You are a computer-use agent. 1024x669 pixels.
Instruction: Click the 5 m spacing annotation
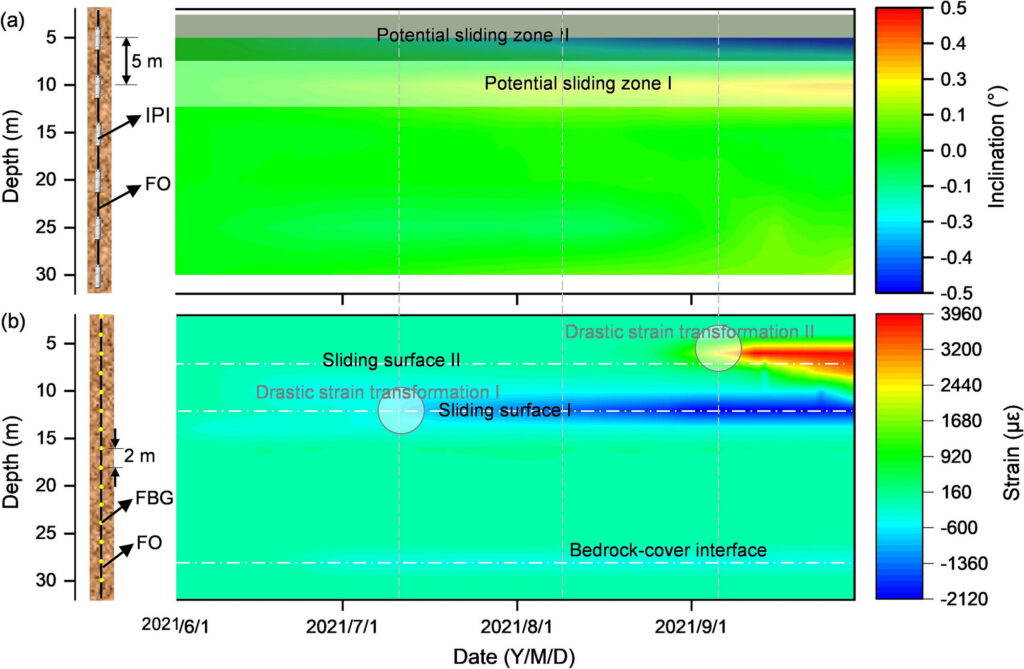[149, 62]
